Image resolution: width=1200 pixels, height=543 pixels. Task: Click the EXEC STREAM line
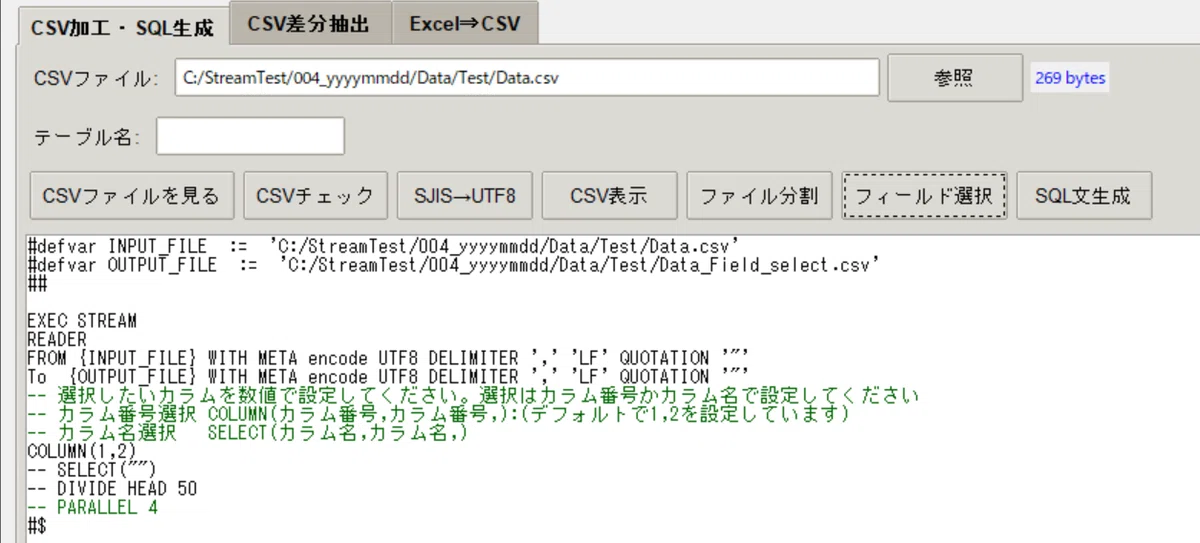(x=82, y=321)
